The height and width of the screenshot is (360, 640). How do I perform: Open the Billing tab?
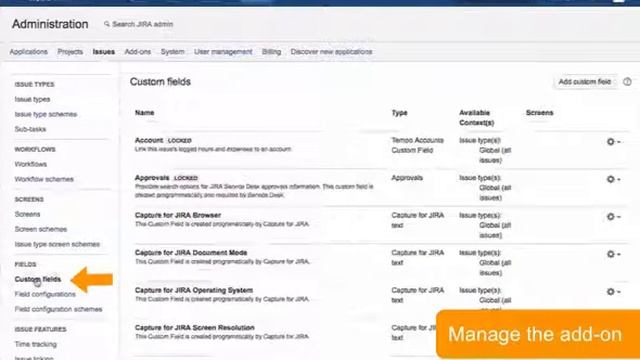pyautogui.click(x=271, y=52)
